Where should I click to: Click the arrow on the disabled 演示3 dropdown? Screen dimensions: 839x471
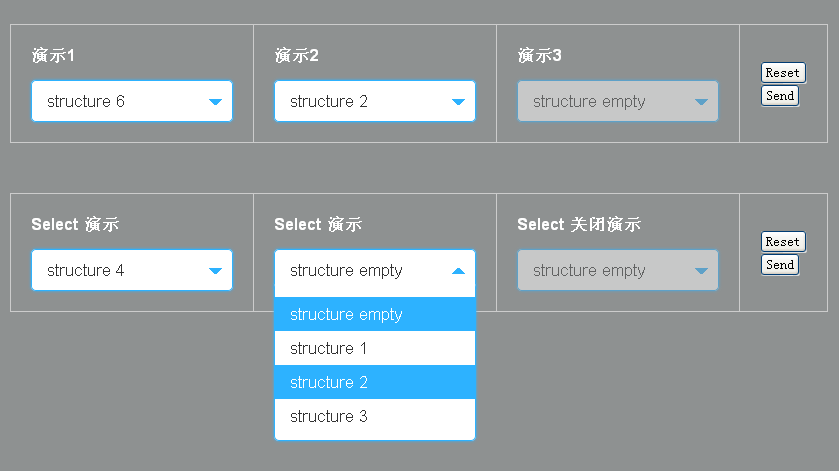[701, 102]
